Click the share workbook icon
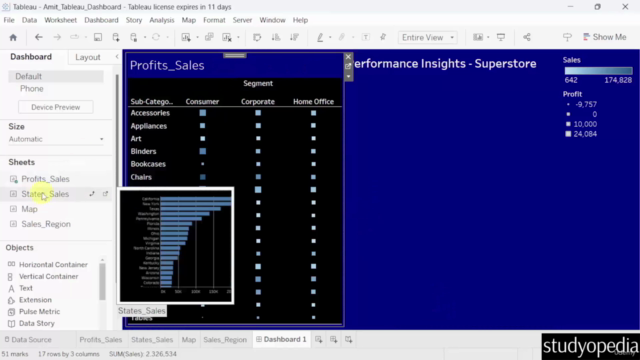 tap(527, 38)
